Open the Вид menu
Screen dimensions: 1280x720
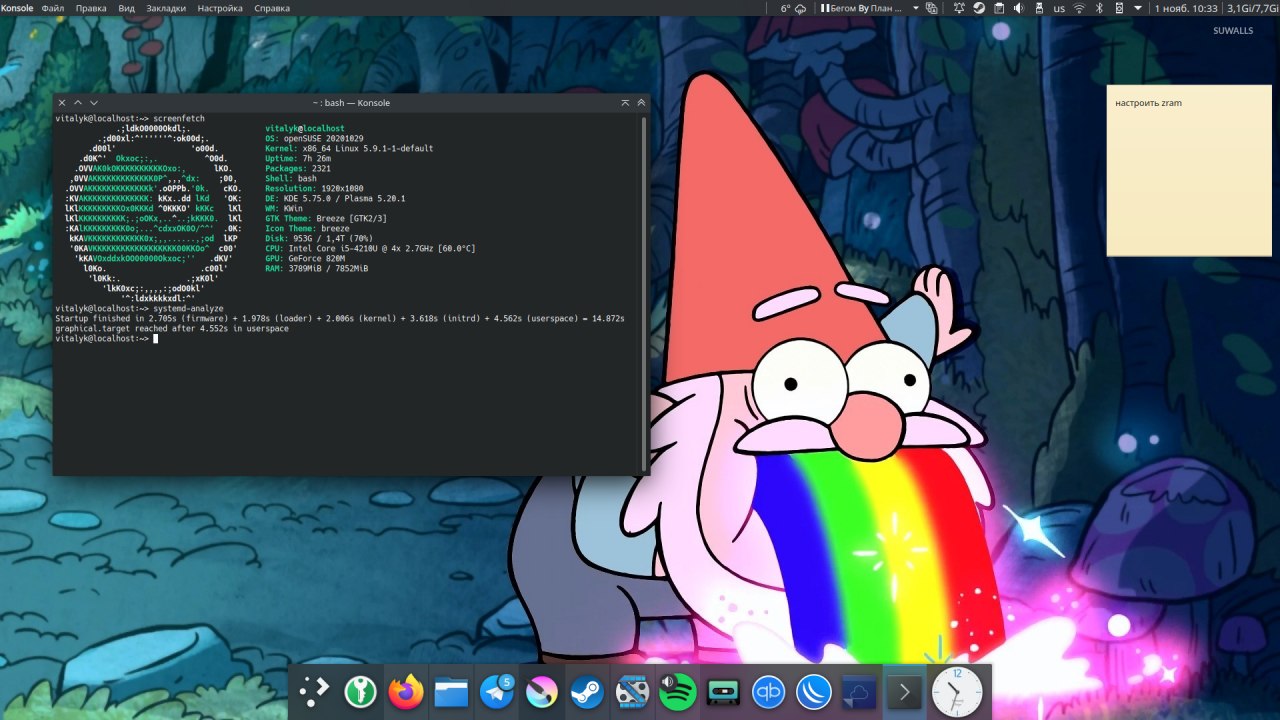coord(127,8)
